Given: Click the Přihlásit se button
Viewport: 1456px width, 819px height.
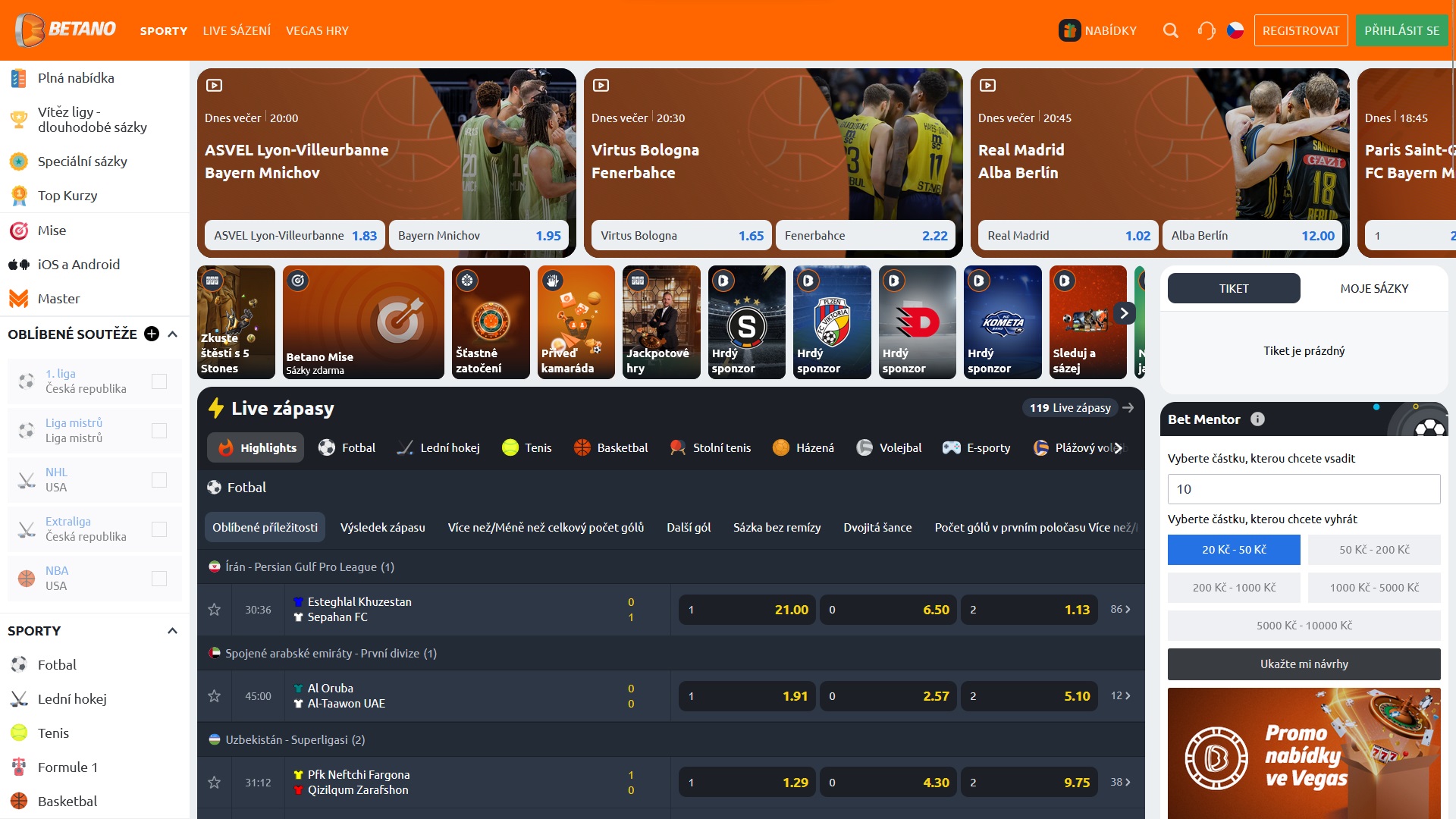Looking at the screenshot, I should [x=1402, y=30].
